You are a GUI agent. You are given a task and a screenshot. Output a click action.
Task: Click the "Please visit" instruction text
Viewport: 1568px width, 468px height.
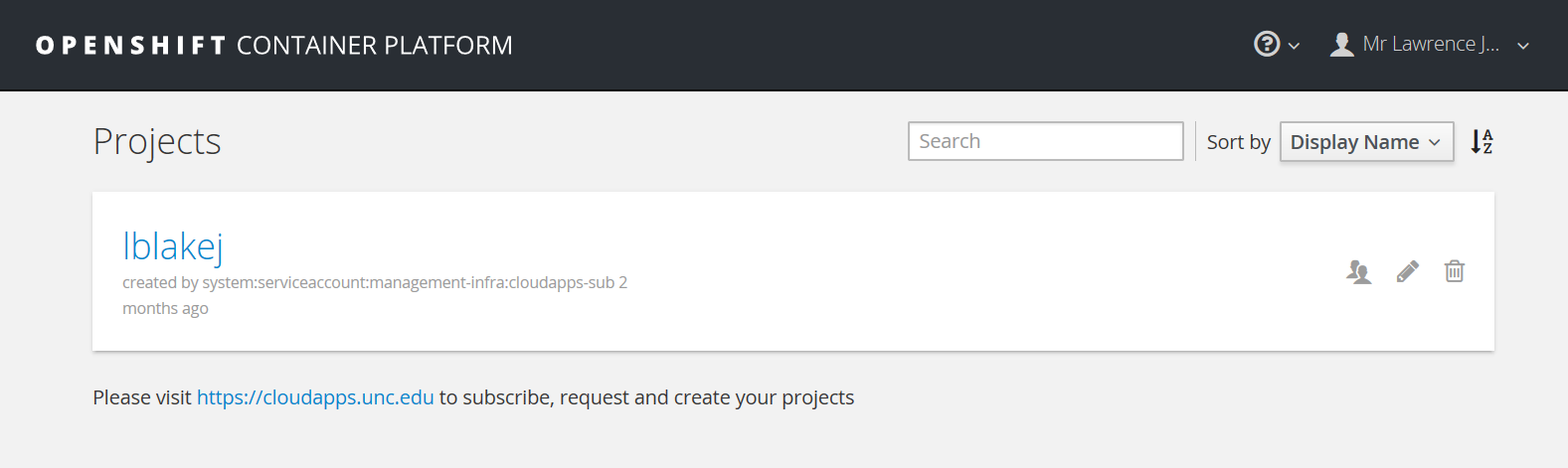142,397
